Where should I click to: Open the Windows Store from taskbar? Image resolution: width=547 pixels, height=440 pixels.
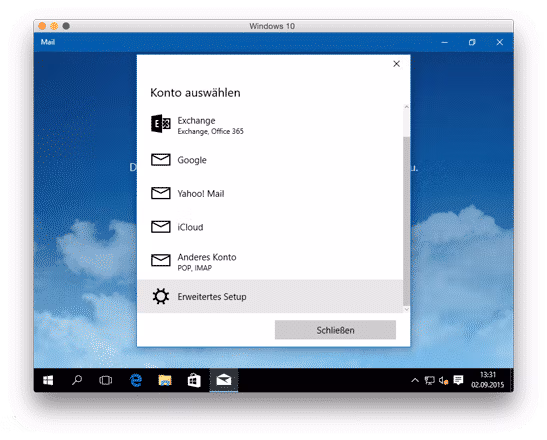[194, 380]
